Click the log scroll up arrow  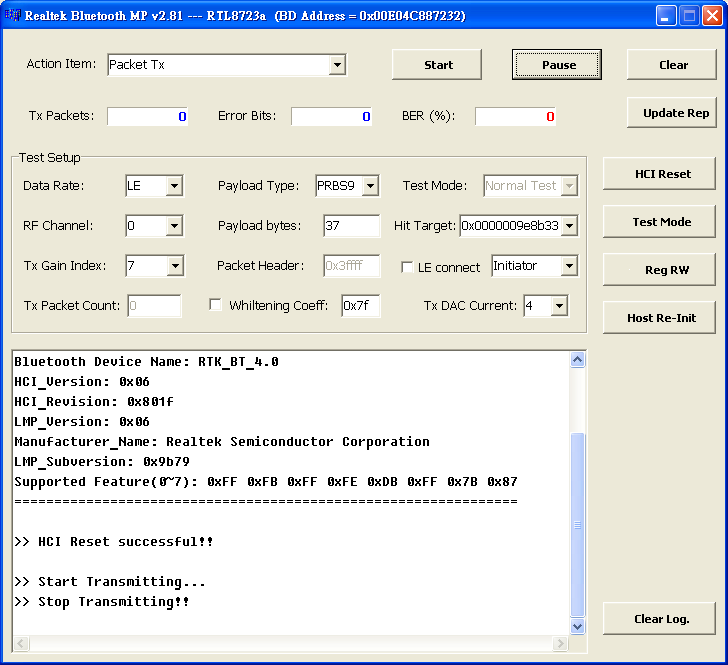pyautogui.click(x=577, y=360)
